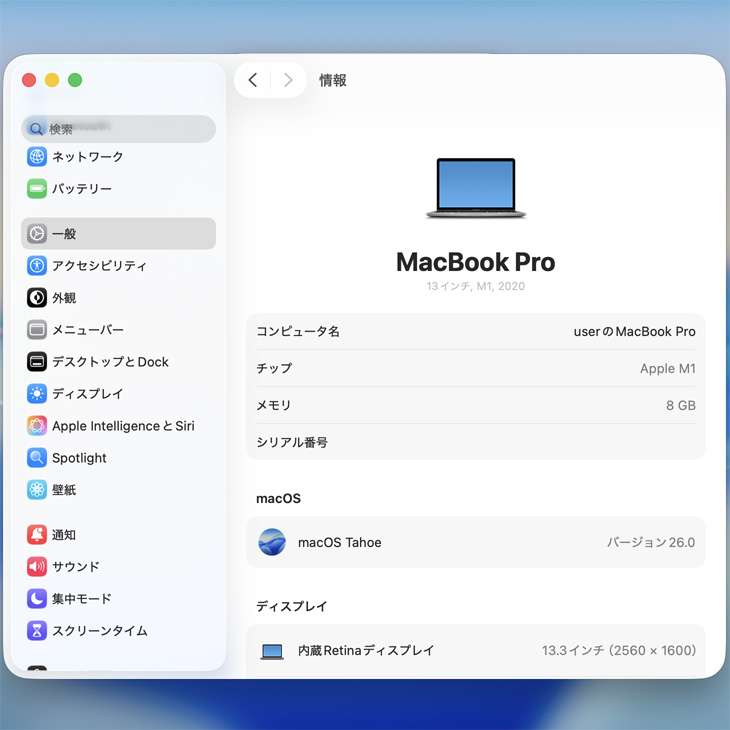The width and height of the screenshot is (730, 730).
Task: Click the Screen Time hourglass icon
Action: pos(37,631)
